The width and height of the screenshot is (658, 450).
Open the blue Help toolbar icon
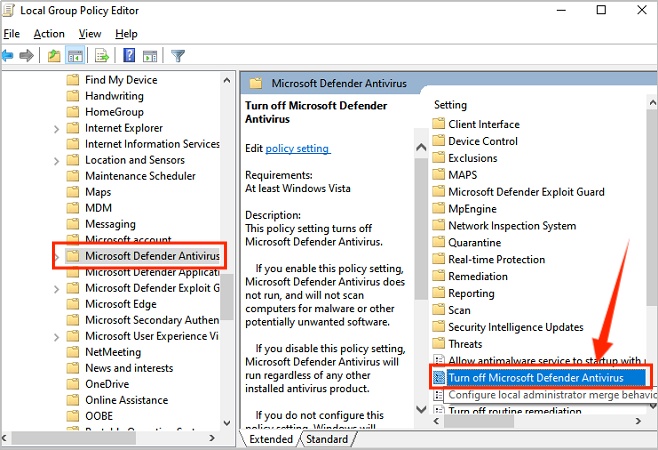point(129,55)
